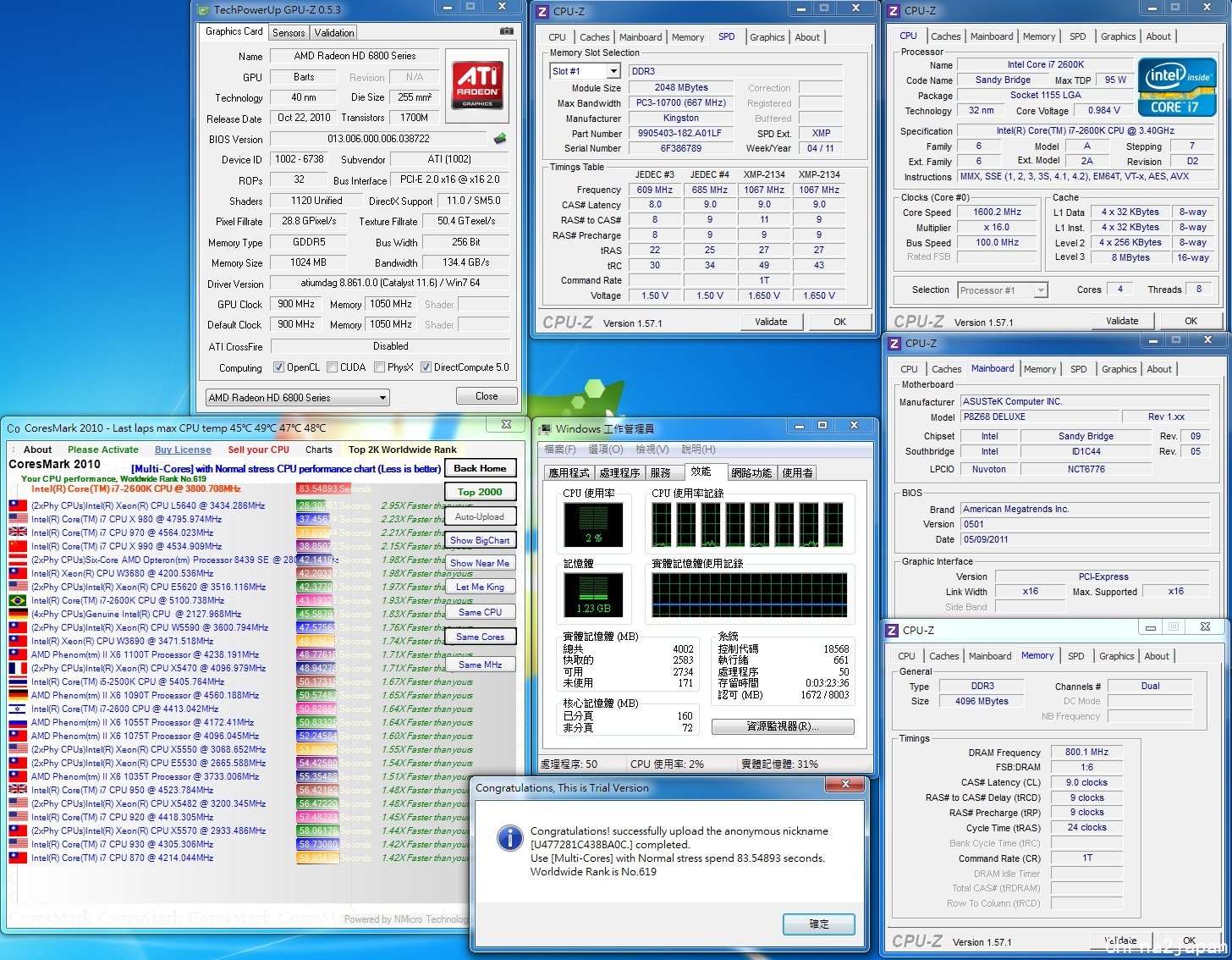The width and height of the screenshot is (1232, 960).
Task: Click the CoresMark title bar icon
Action: 14,428
